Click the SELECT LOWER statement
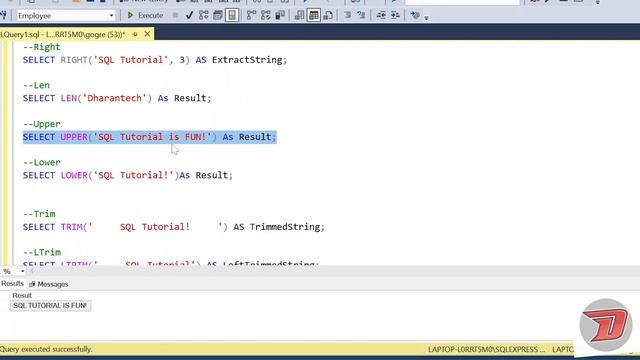Image resolution: width=640 pixels, height=360 pixels. tap(128, 176)
